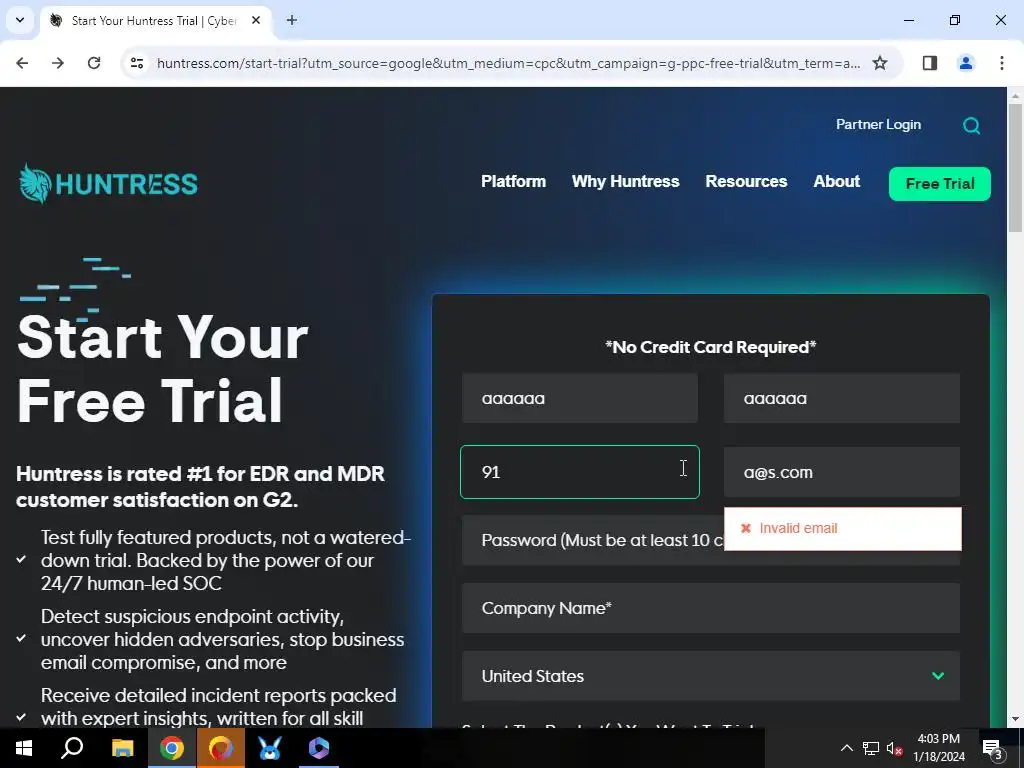Click the page vertical scrollbar thumb

pyautogui.click(x=1015, y=168)
